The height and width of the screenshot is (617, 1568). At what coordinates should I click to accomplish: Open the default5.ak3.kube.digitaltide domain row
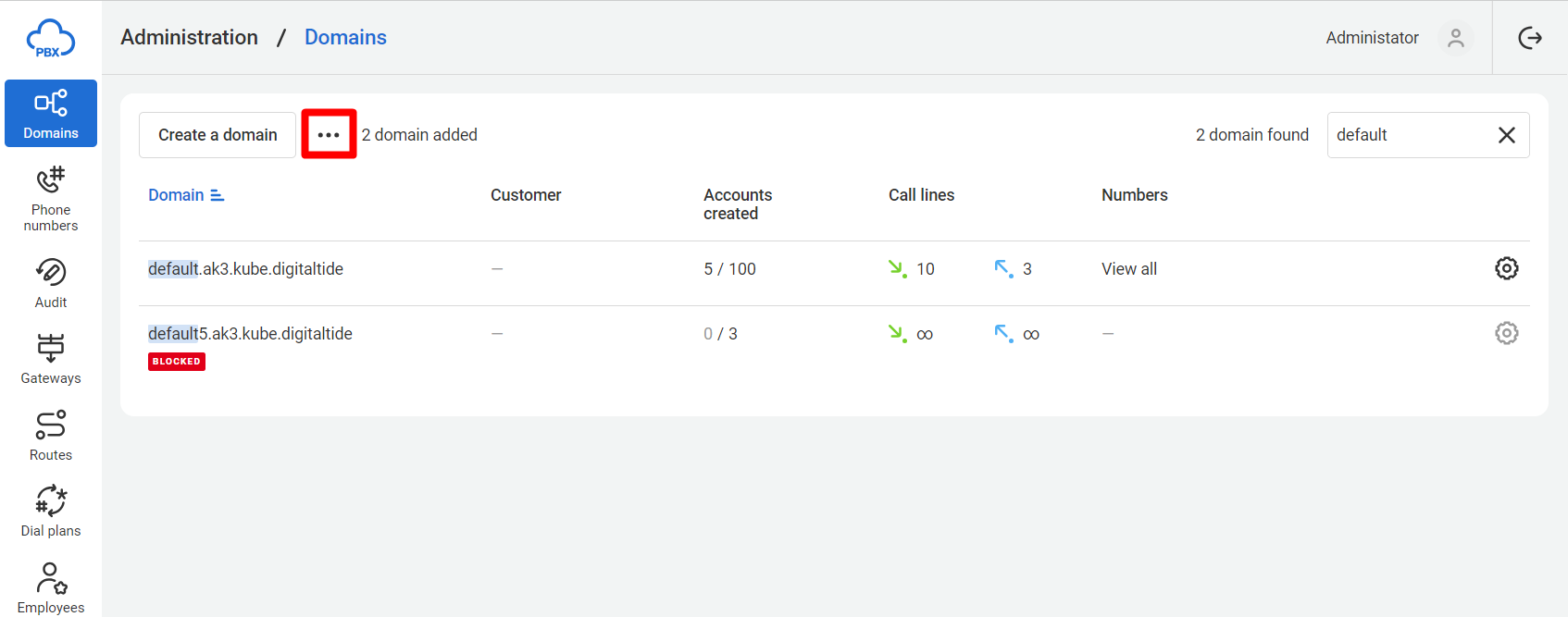click(250, 334)
